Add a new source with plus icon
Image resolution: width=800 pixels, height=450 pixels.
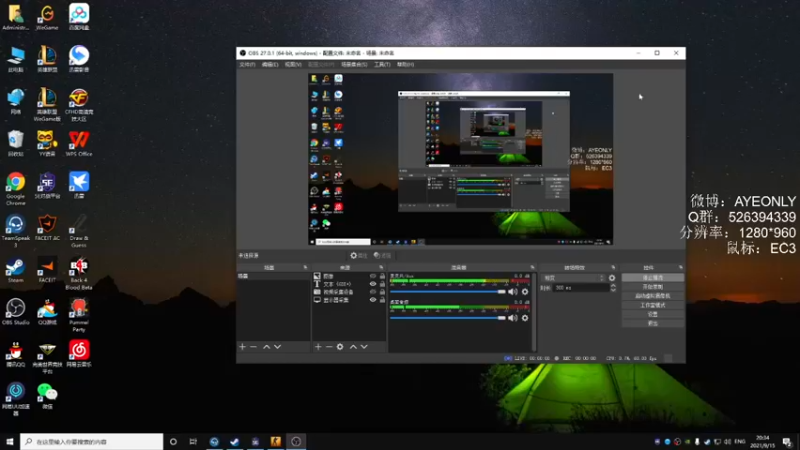coord(318,347)
